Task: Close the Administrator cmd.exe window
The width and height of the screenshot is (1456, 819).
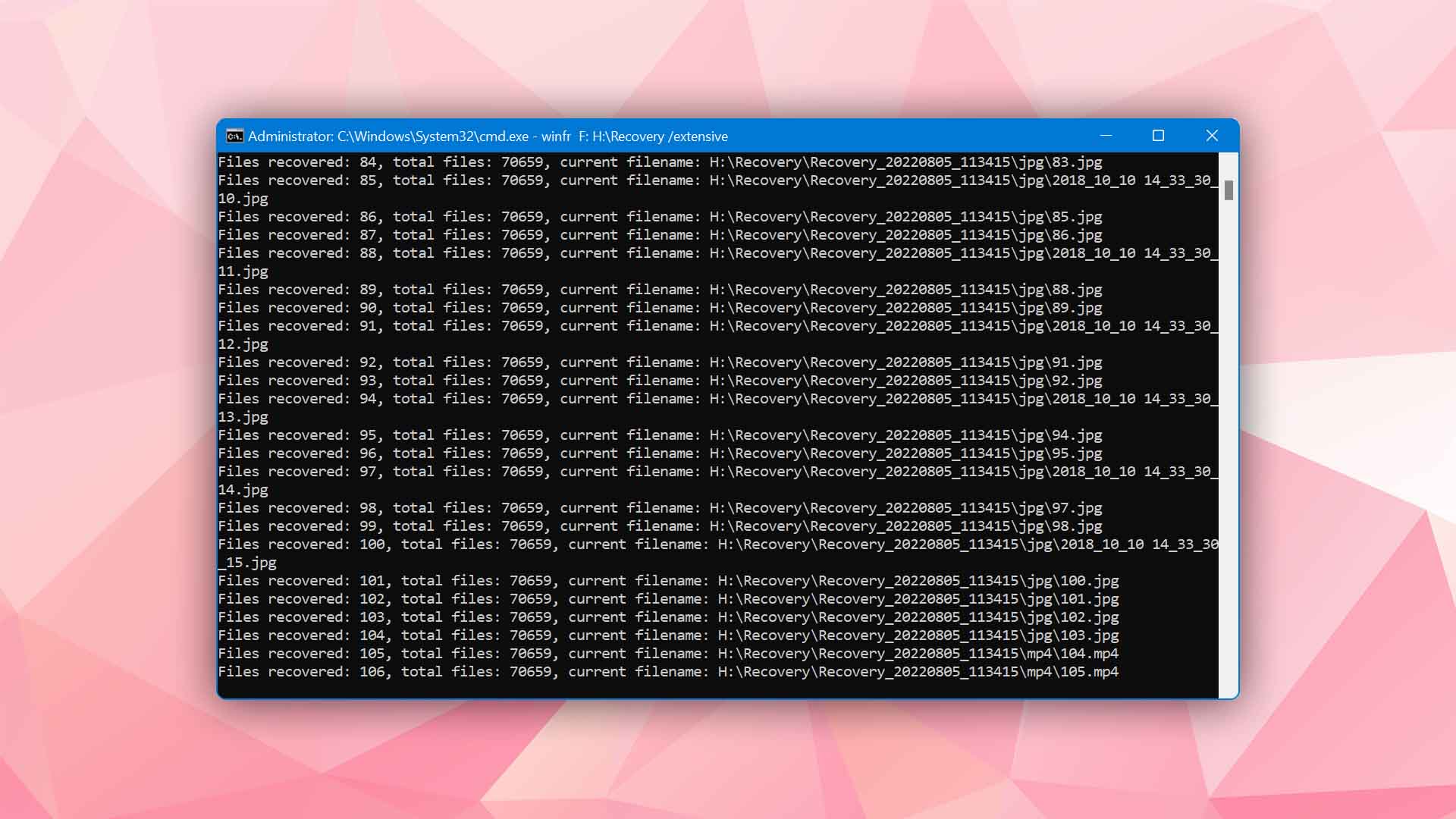Action: pyautogui.click(x=1212, y=136)
